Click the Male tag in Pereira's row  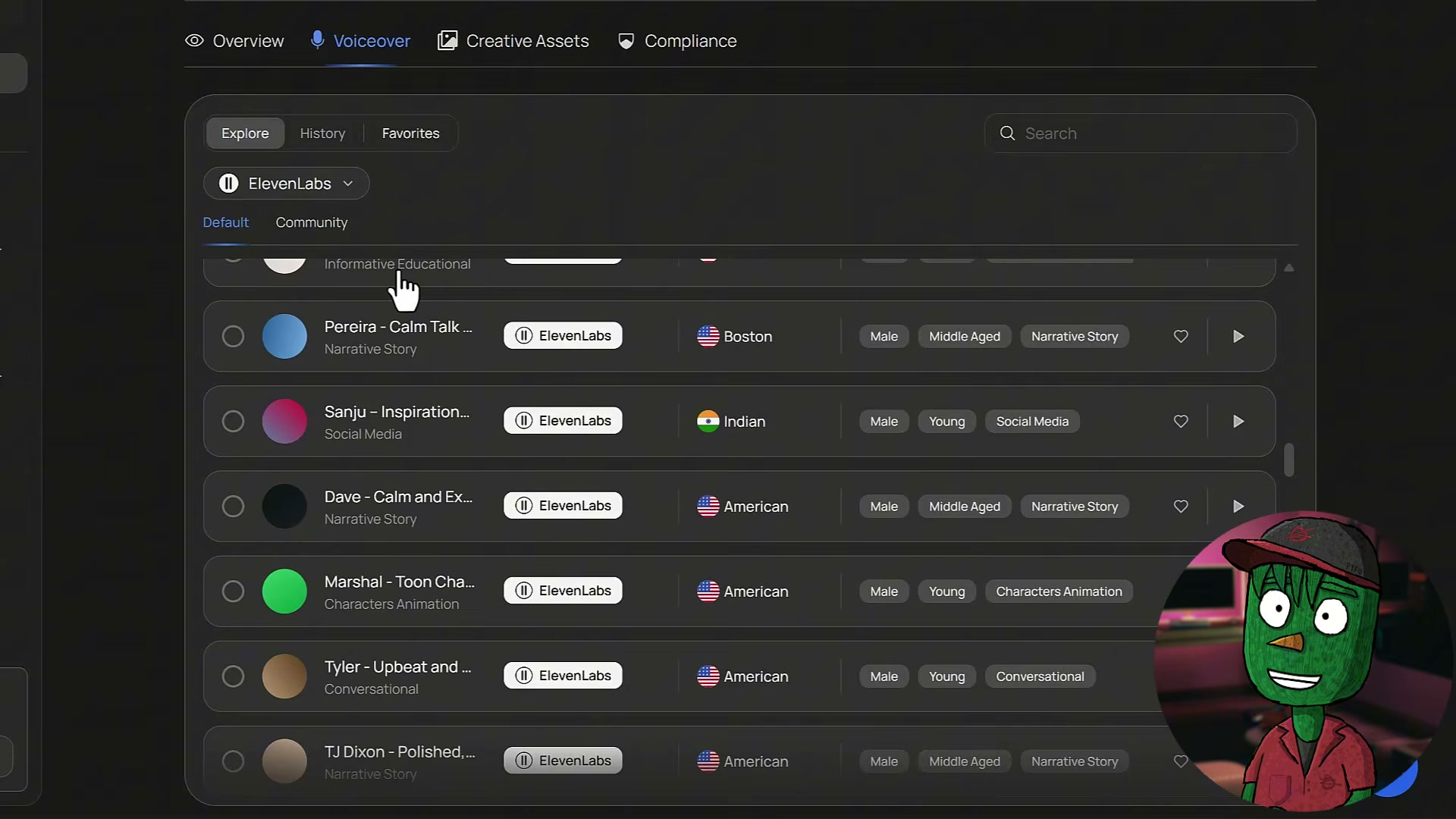tap(883, 336)
